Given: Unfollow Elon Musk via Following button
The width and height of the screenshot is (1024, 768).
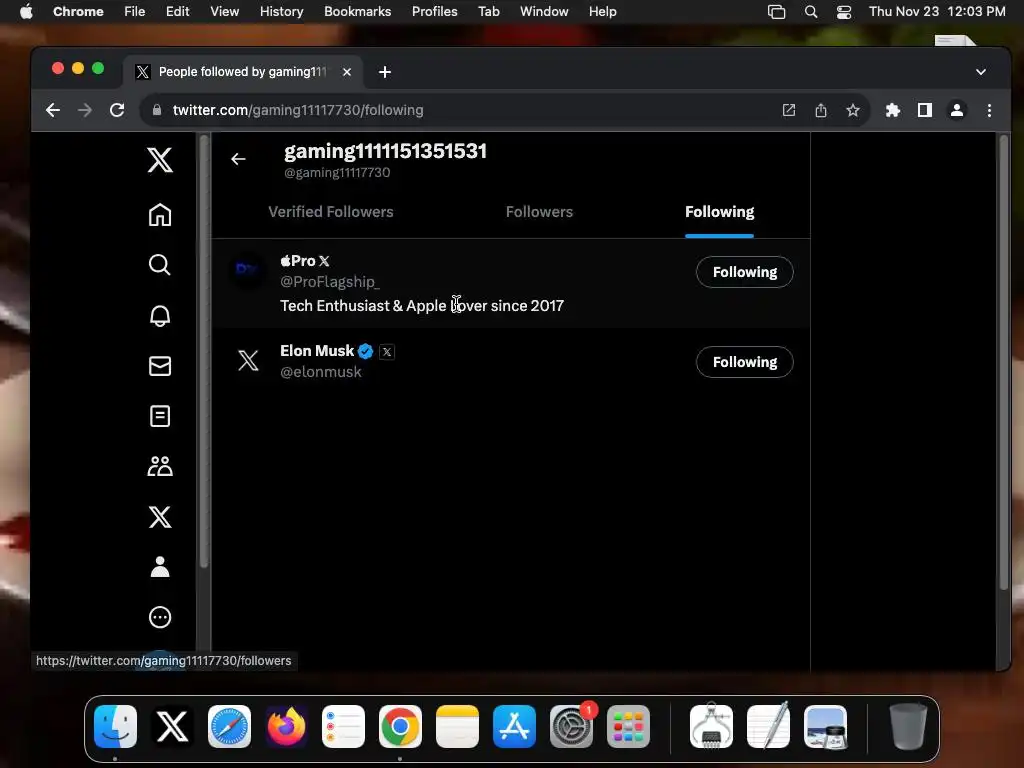Looking at the screenshot, I should click(744, 362).
